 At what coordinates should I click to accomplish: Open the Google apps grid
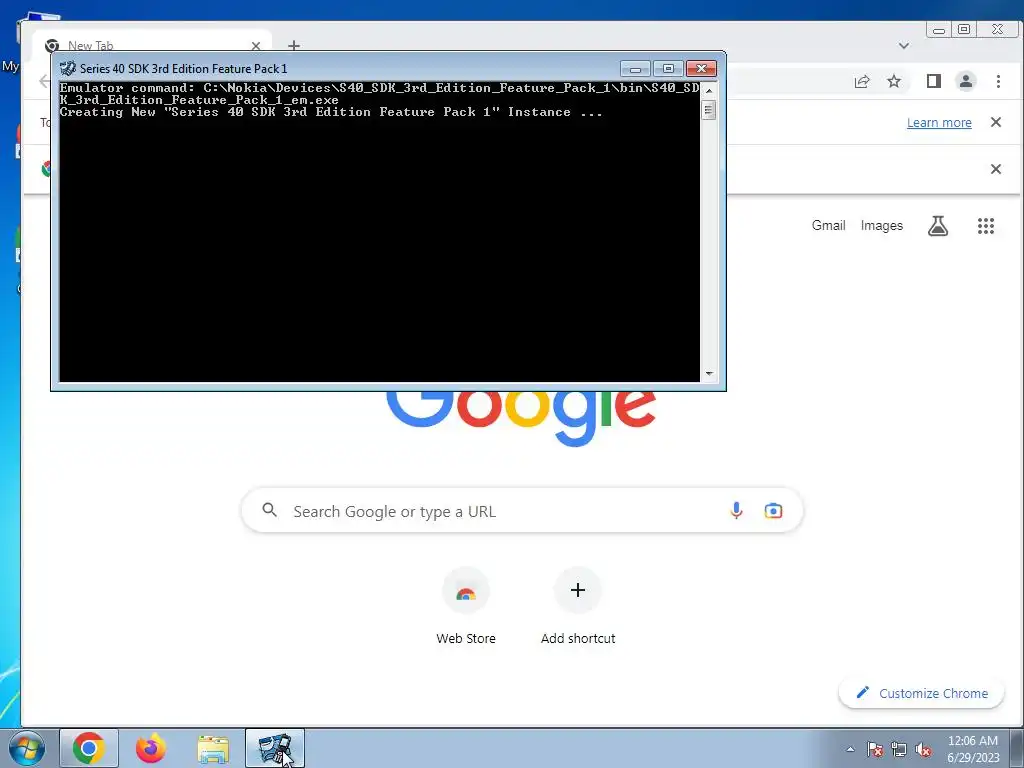(985, 226)
